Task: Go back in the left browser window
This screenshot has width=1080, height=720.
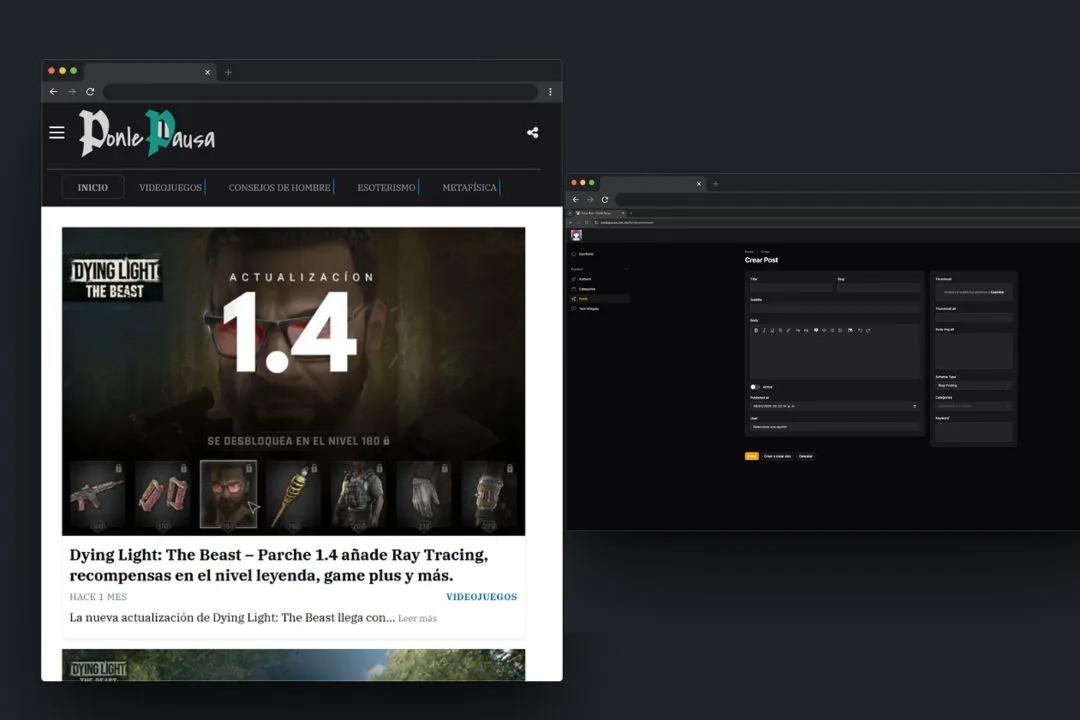Action: 54,92
